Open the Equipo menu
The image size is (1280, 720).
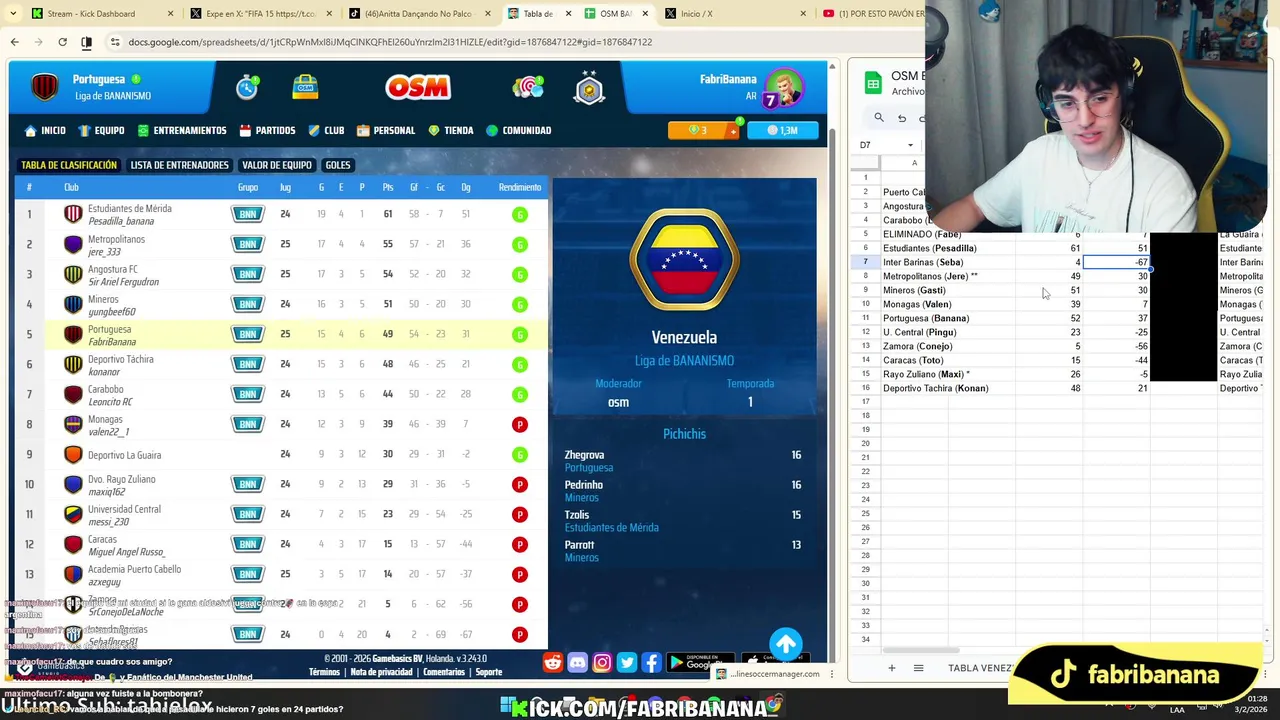click(102, 130)
